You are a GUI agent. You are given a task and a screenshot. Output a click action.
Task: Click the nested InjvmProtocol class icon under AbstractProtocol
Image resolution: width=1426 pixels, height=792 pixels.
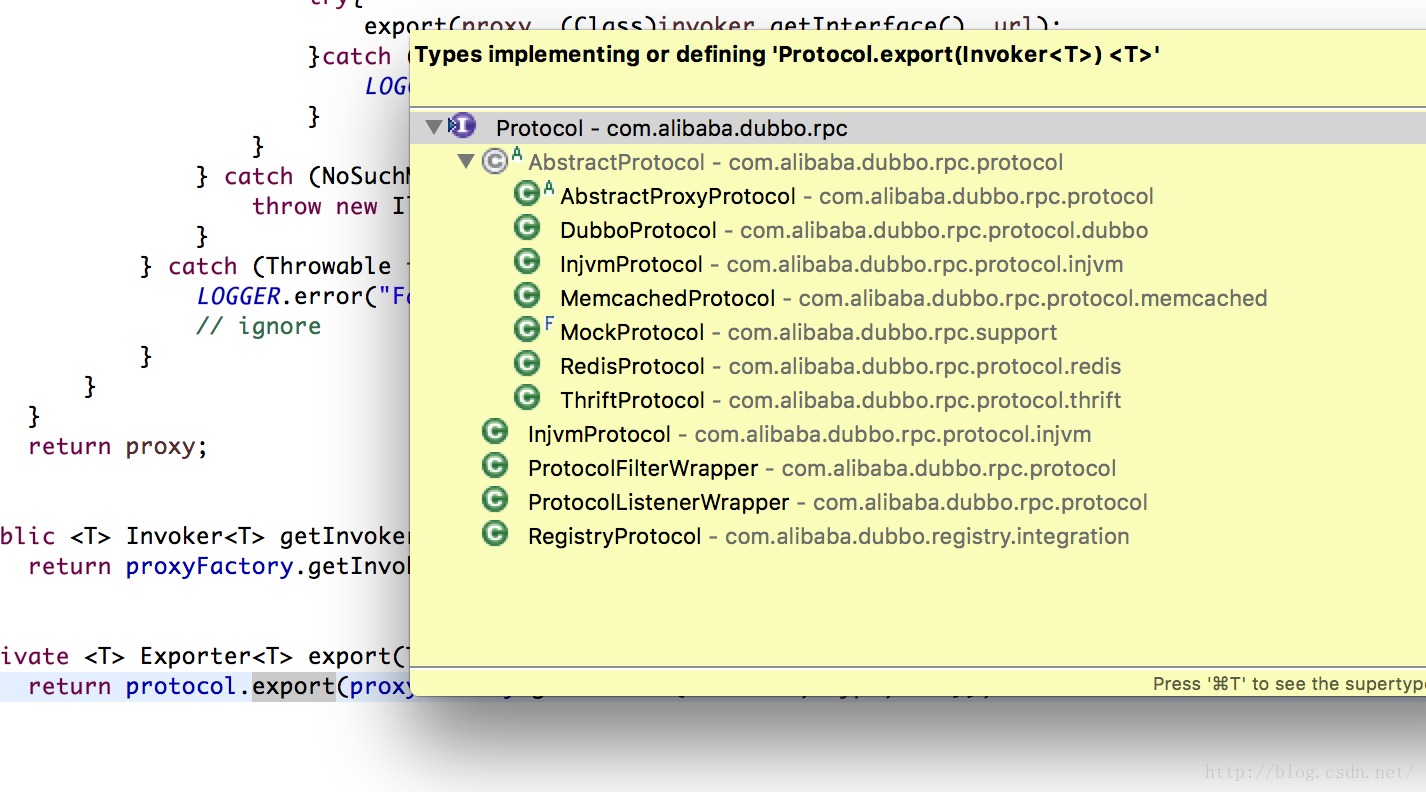point(527,262)
